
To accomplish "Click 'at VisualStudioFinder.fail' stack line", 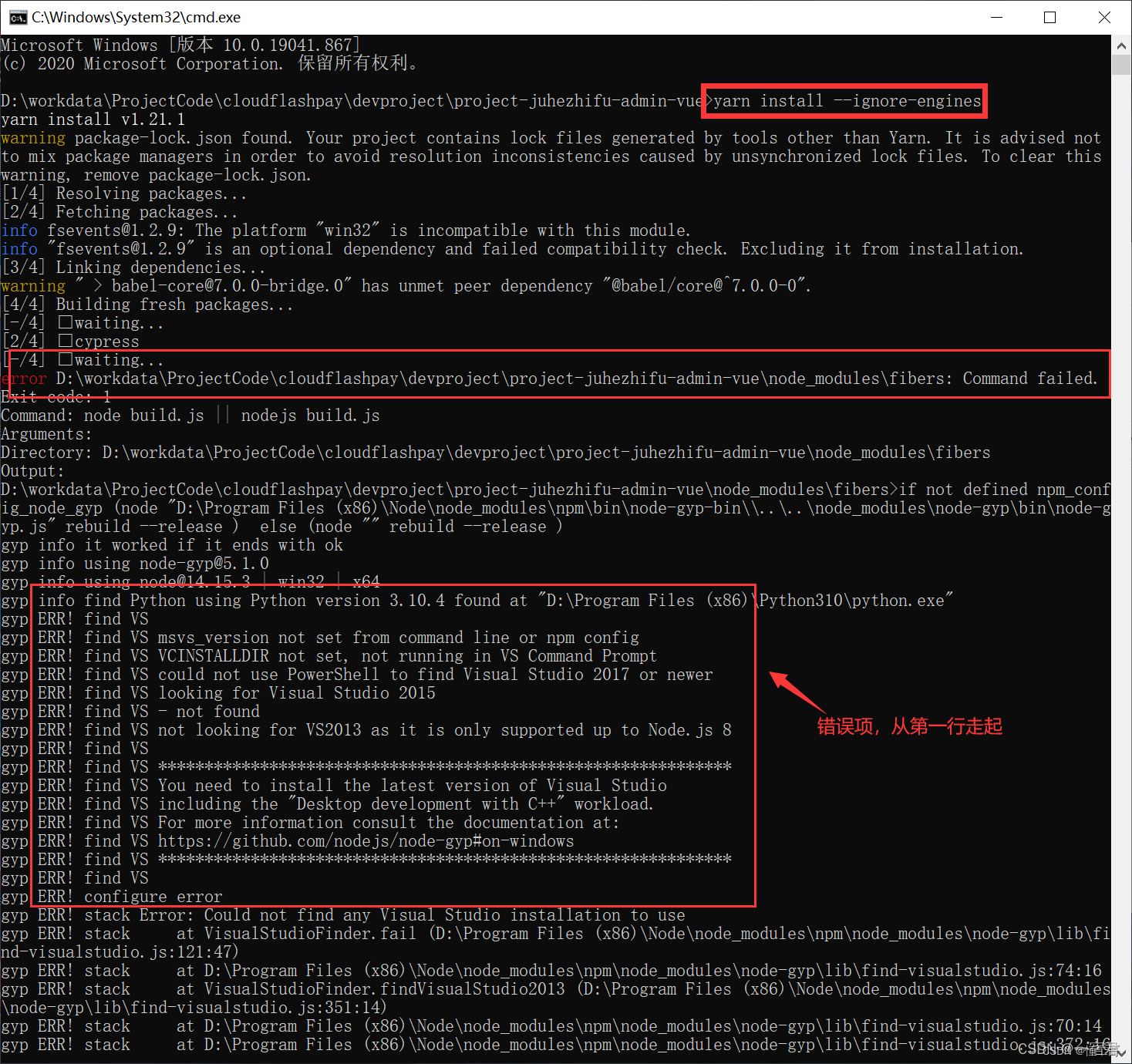I will pyautogui.click(x=555, y=943).
